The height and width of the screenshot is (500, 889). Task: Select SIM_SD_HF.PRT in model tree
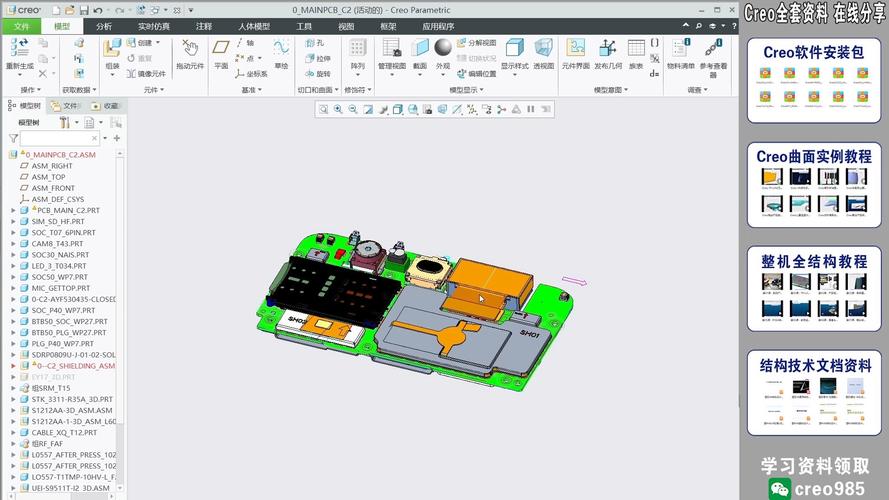[58, 222]
